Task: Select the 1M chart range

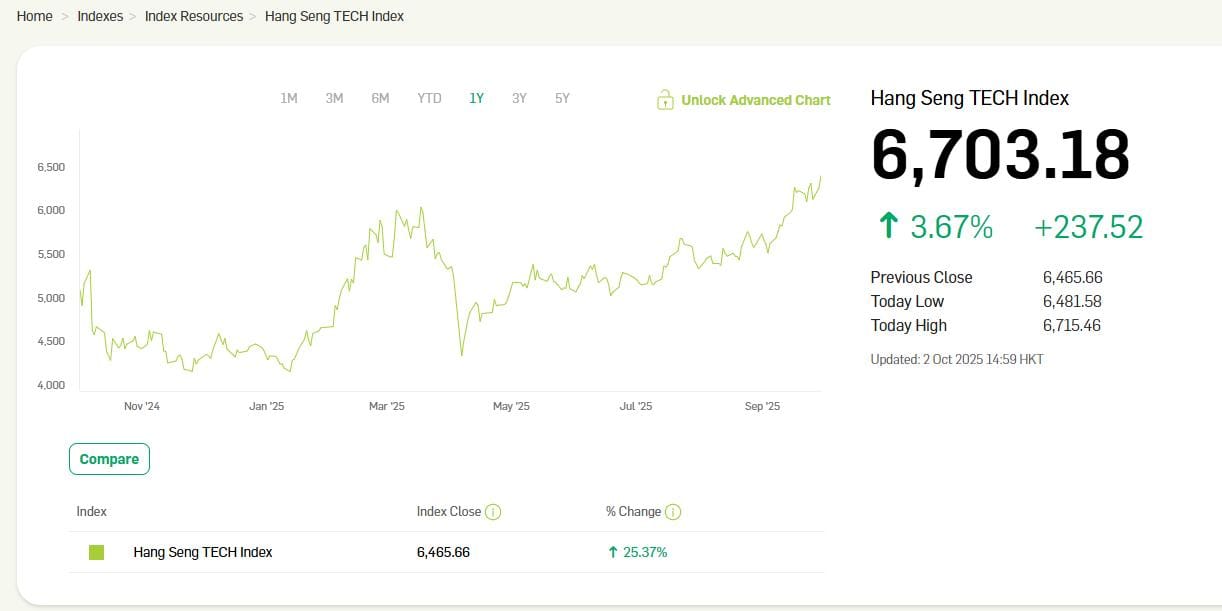Action: [289, 98]
